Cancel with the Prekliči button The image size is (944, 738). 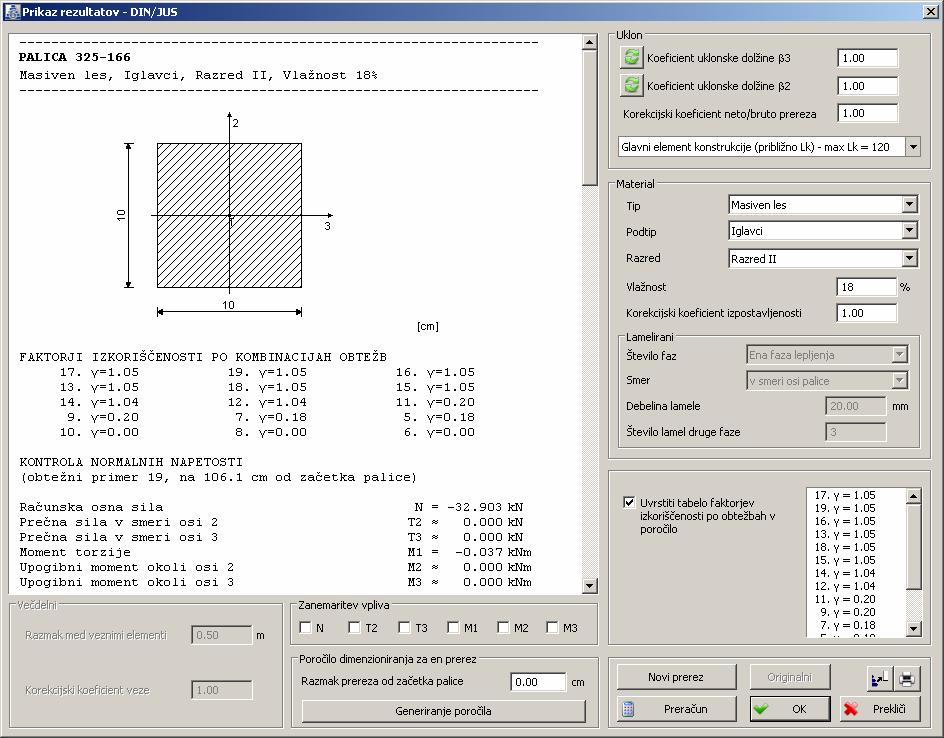881,709
